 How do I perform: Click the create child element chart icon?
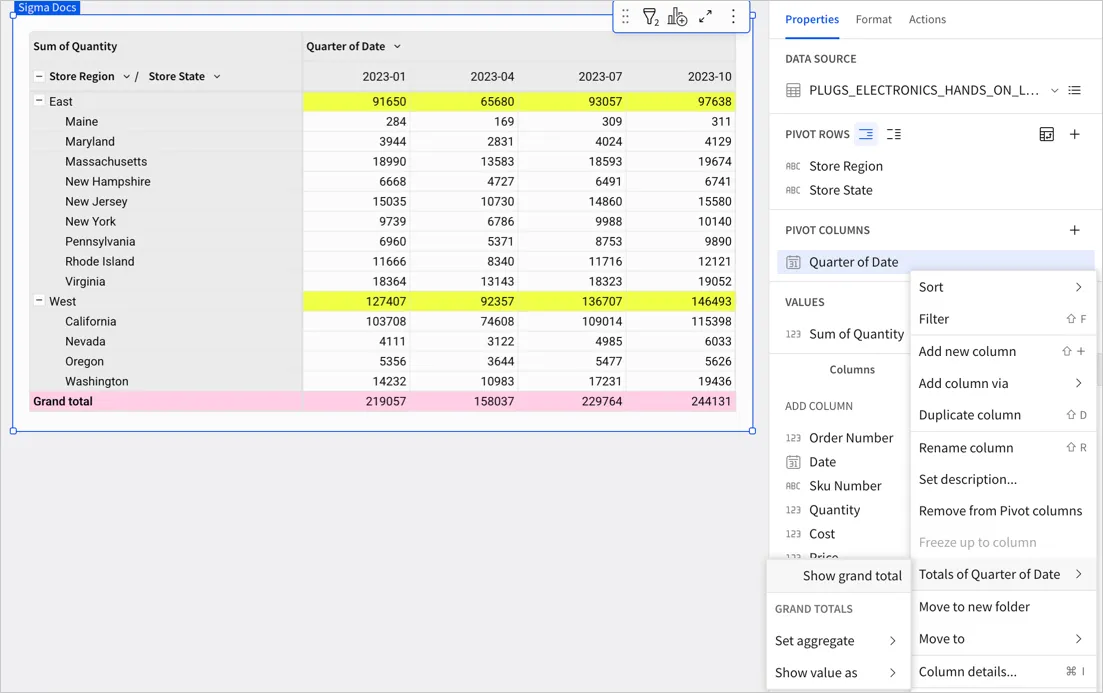[677, 17]
